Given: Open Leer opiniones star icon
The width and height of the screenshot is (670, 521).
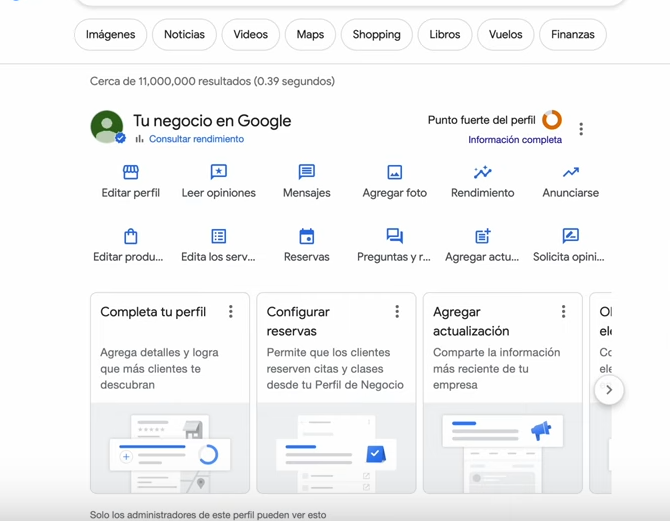Looking at the screenshot, I should [x=218, y=172].
